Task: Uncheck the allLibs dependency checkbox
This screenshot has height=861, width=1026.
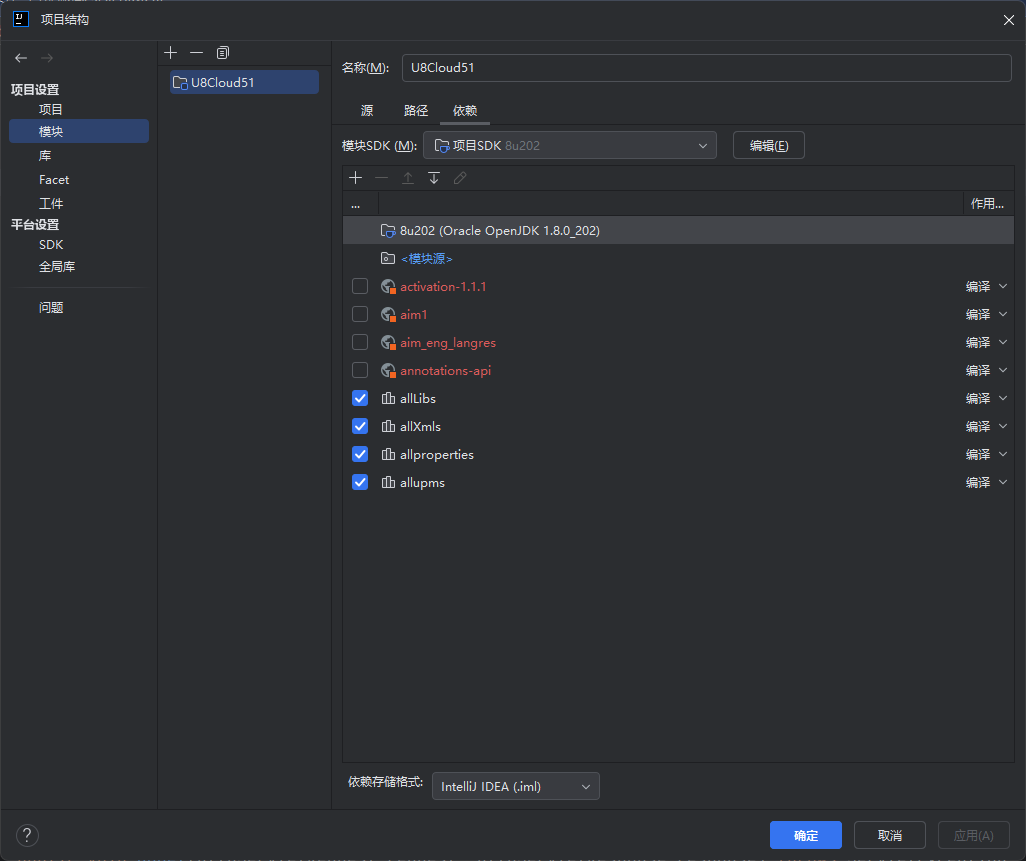Action: pos(359,398)
